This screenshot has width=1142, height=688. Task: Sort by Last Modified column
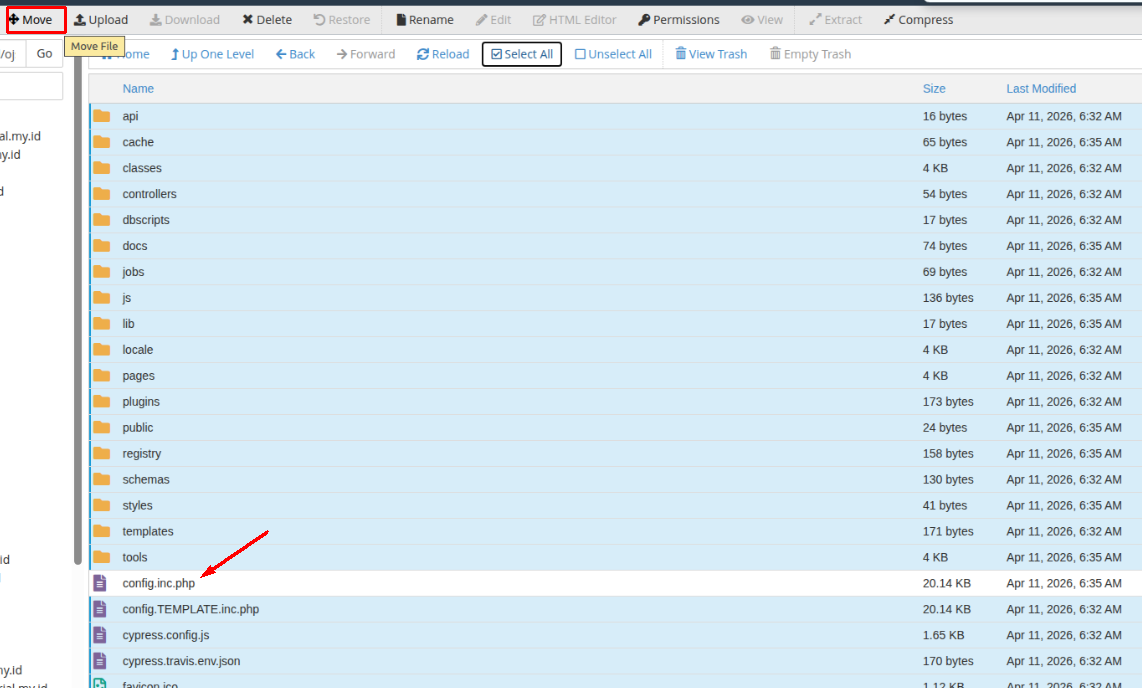1041,89
